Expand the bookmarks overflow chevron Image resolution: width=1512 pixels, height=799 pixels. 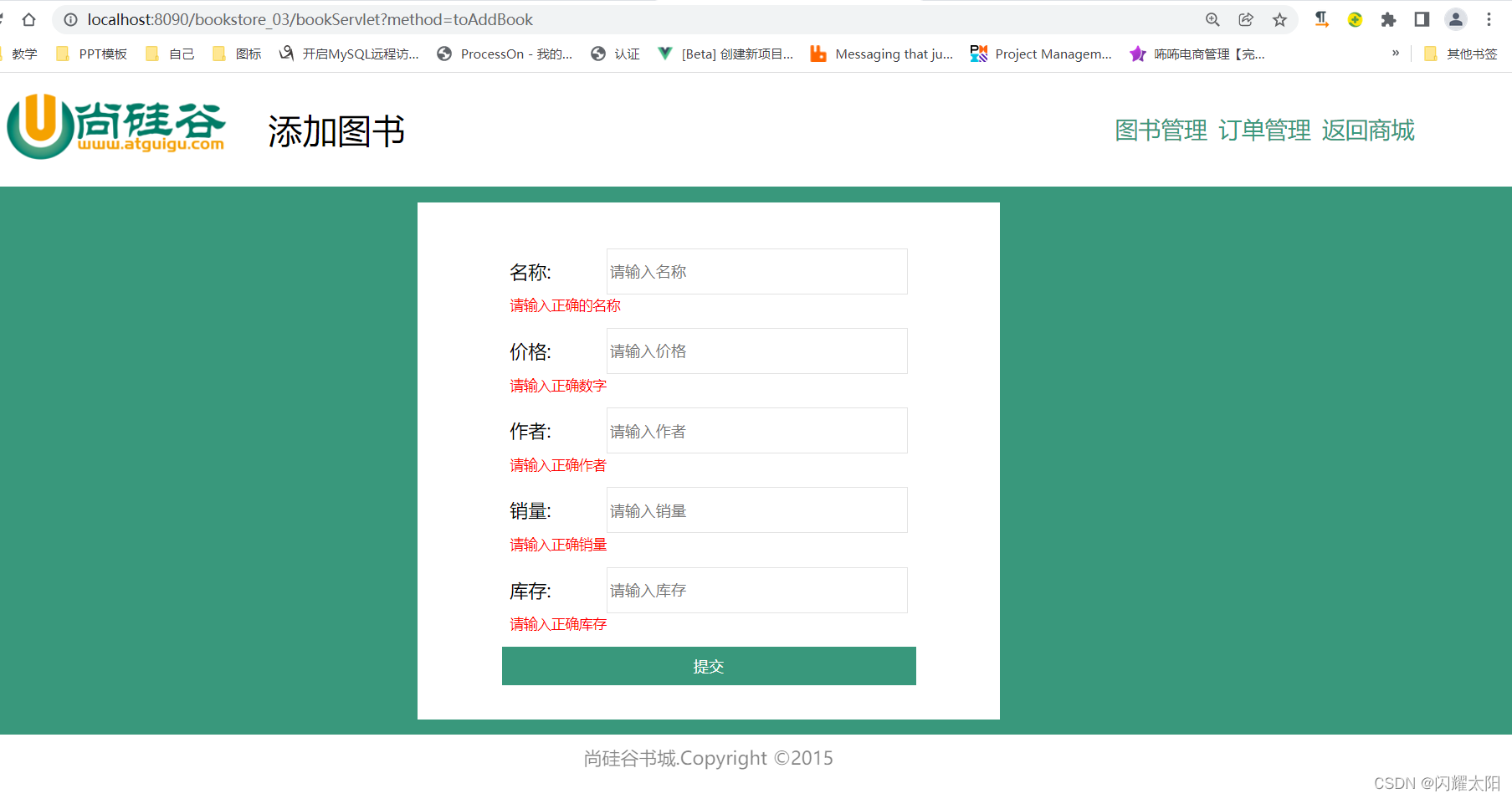1394,53
